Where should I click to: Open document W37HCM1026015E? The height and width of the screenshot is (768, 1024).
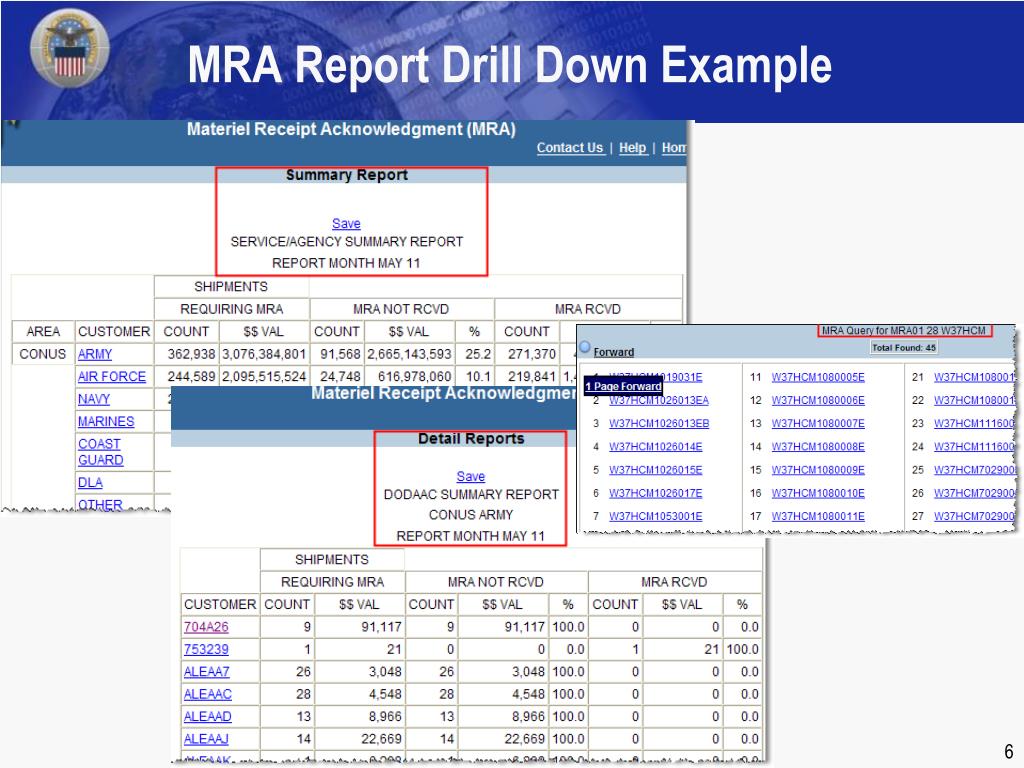click(656, 470)
